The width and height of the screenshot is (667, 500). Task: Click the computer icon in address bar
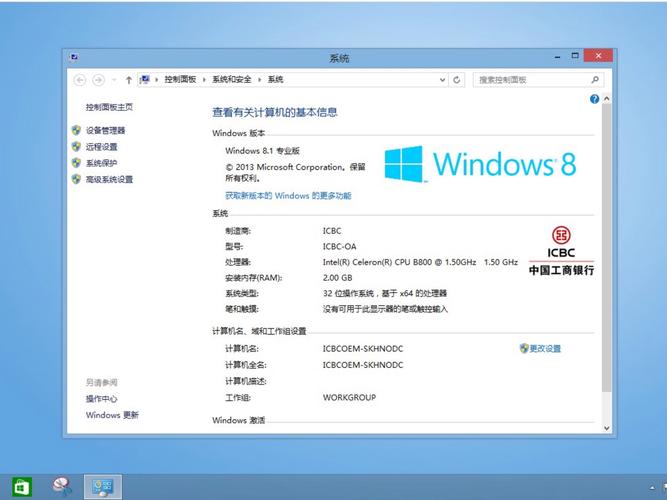(x=145, y=79)
